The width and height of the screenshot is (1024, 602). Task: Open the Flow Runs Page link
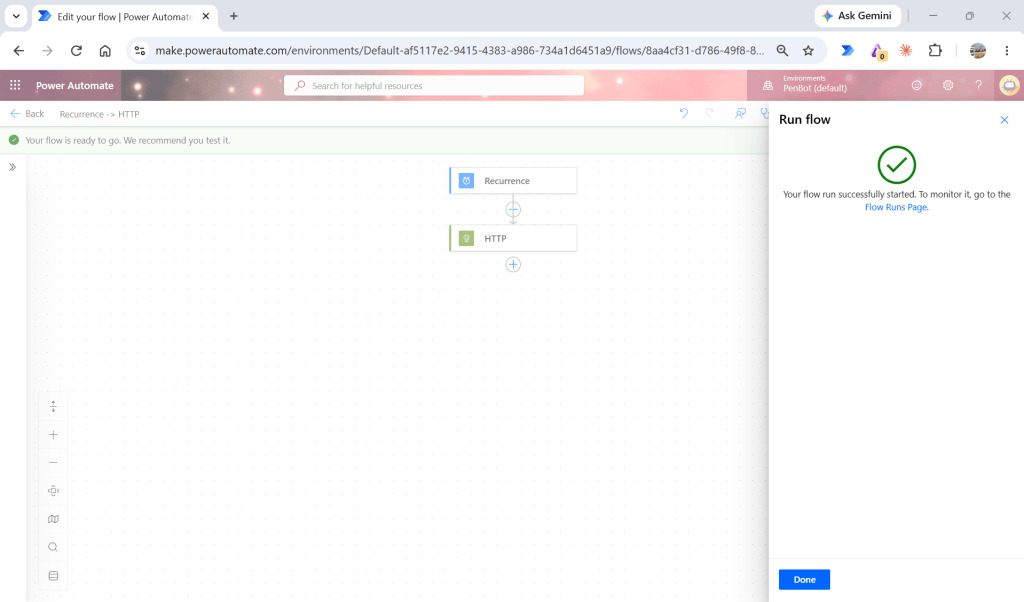pos(895,208)
